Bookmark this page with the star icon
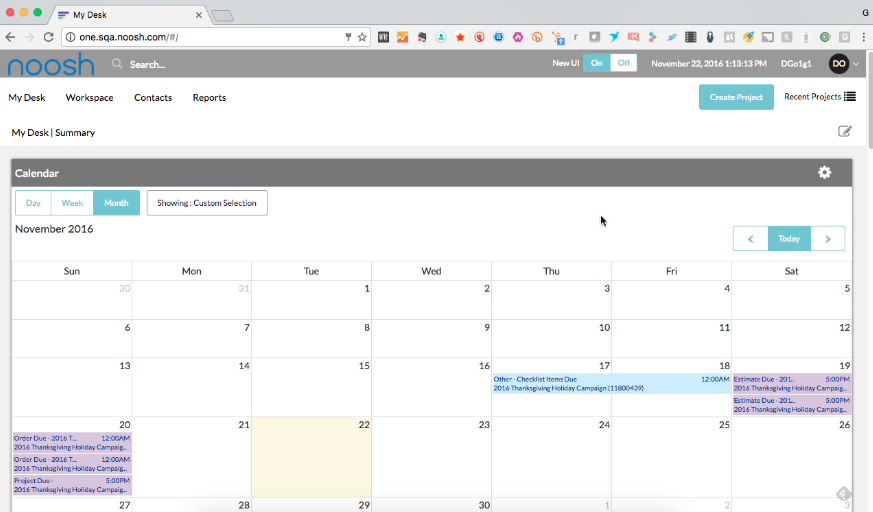Image resolution: width=873 pixels, height=512 pixels. (x=362, y=37)
